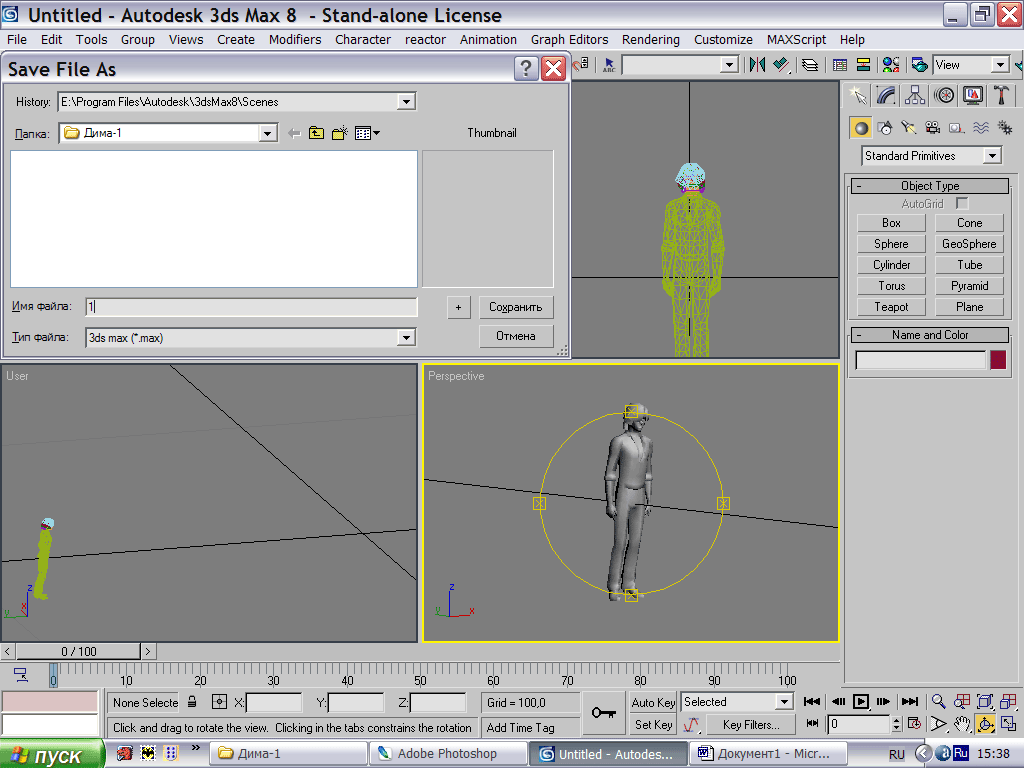Click the Сохранить save button
This screenshot has height=768, width=1024.
516,308
